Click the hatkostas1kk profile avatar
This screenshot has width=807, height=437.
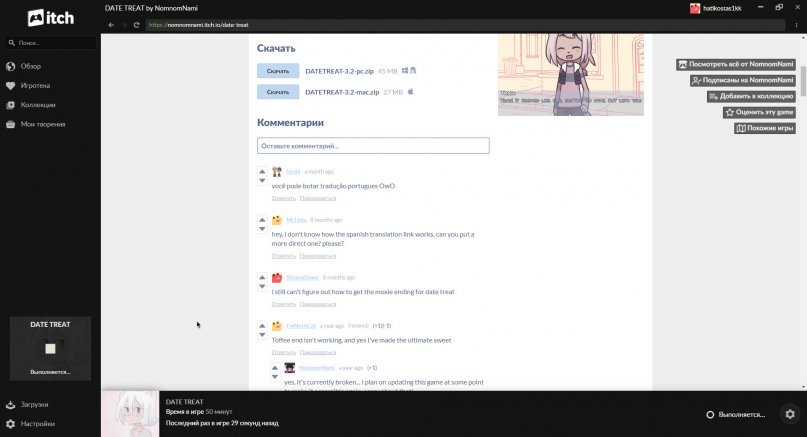695,8
